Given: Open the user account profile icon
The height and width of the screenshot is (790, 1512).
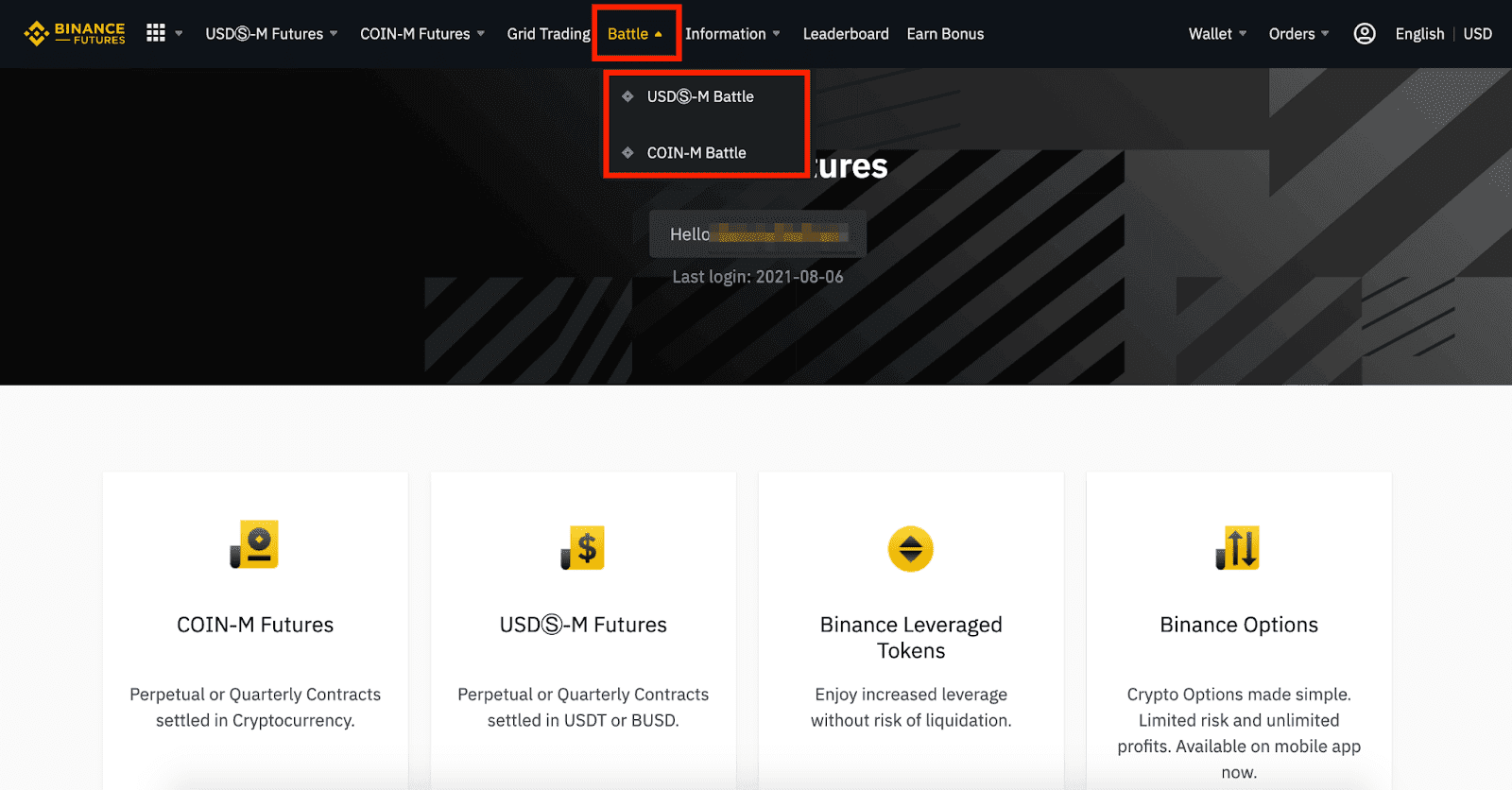Looking at the screenshot, I should click(1365, 34).
